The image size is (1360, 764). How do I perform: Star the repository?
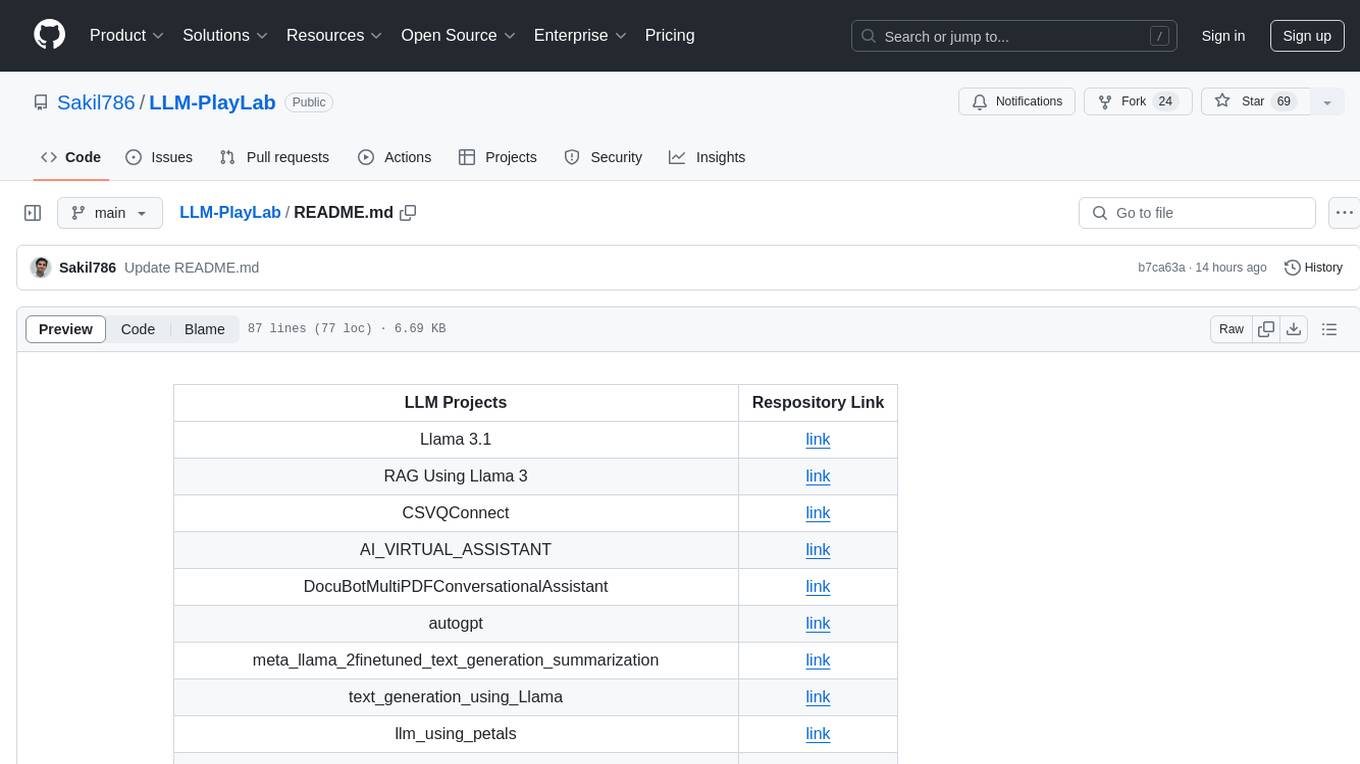click(1255, 102)
